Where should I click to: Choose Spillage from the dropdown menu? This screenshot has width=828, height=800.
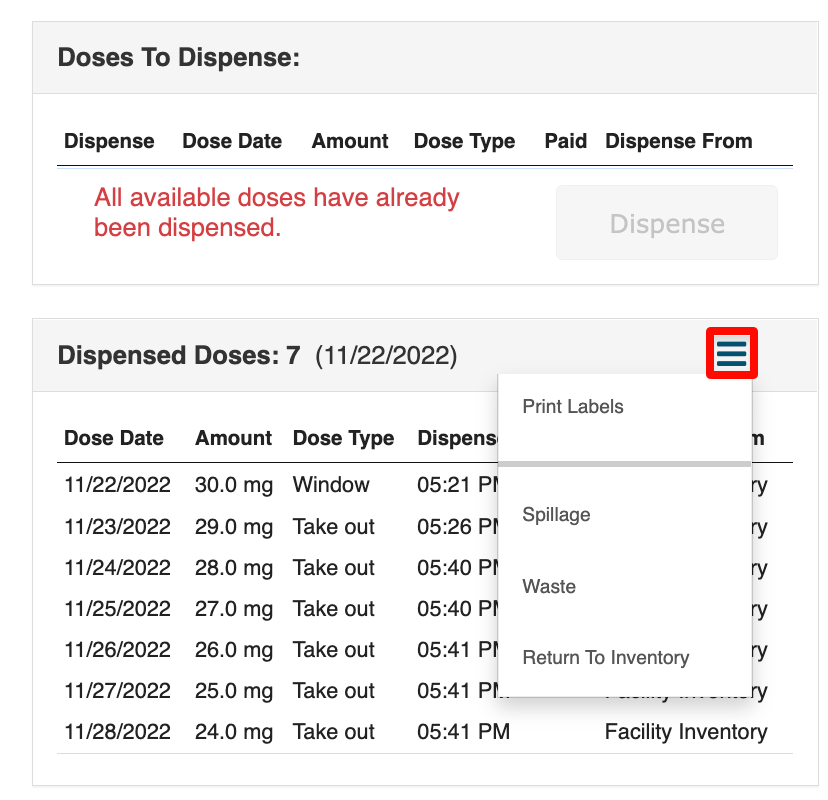[x=556, y=514]
